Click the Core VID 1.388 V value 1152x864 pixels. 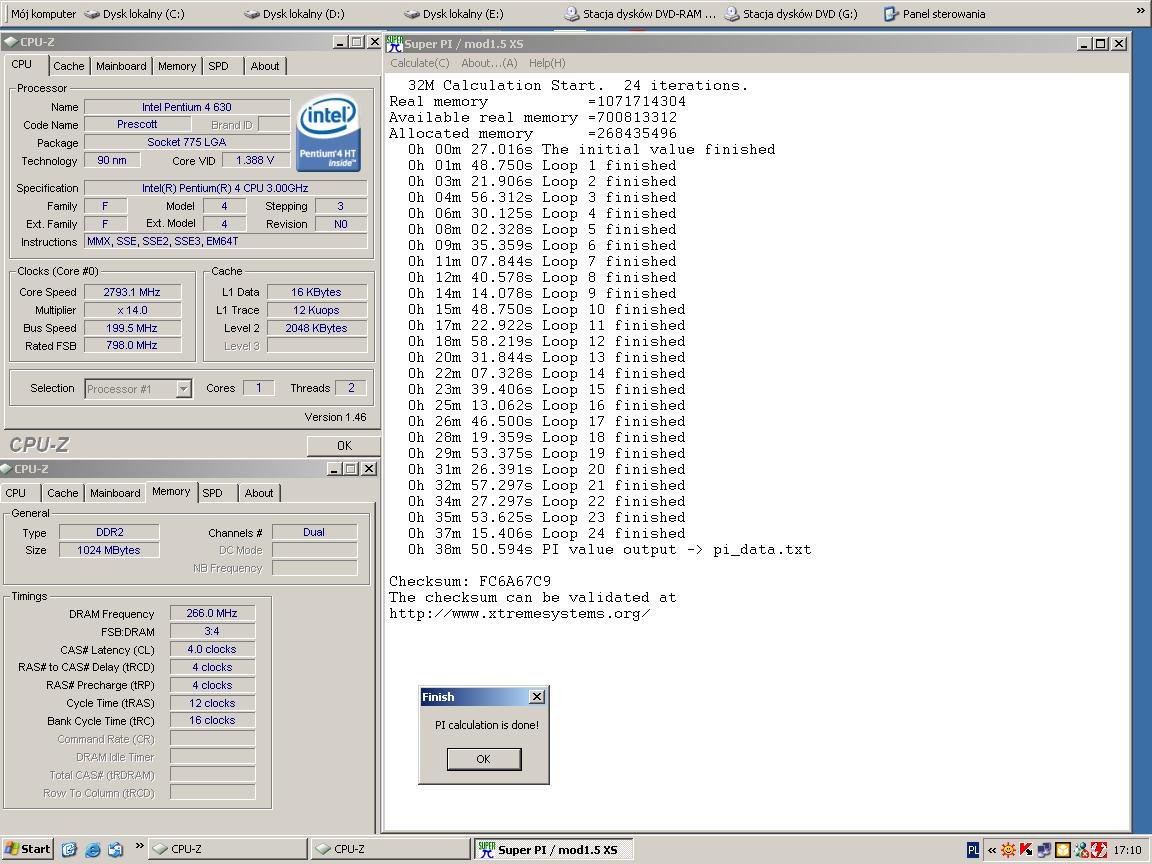click(x=255, y=160)
